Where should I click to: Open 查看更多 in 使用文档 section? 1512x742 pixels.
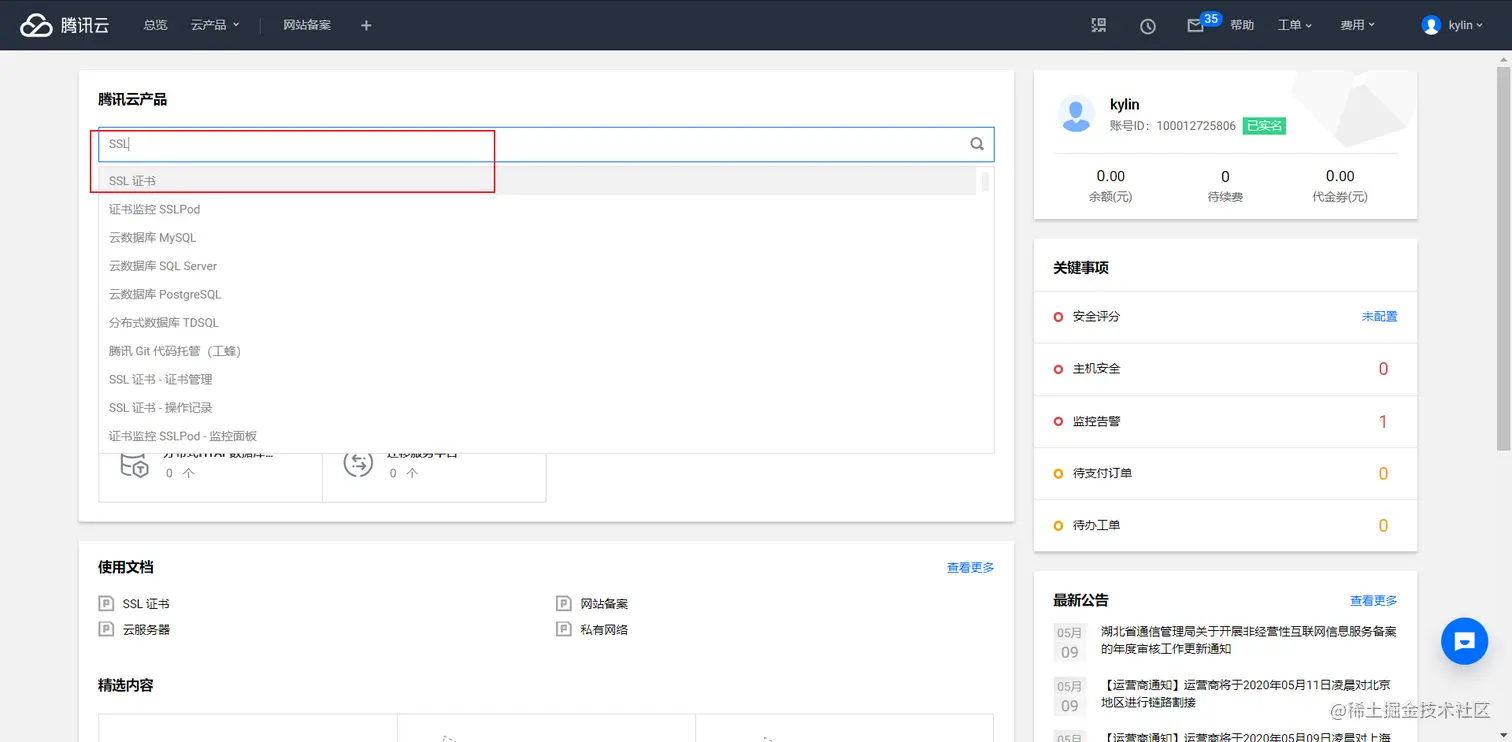(970, 568)
